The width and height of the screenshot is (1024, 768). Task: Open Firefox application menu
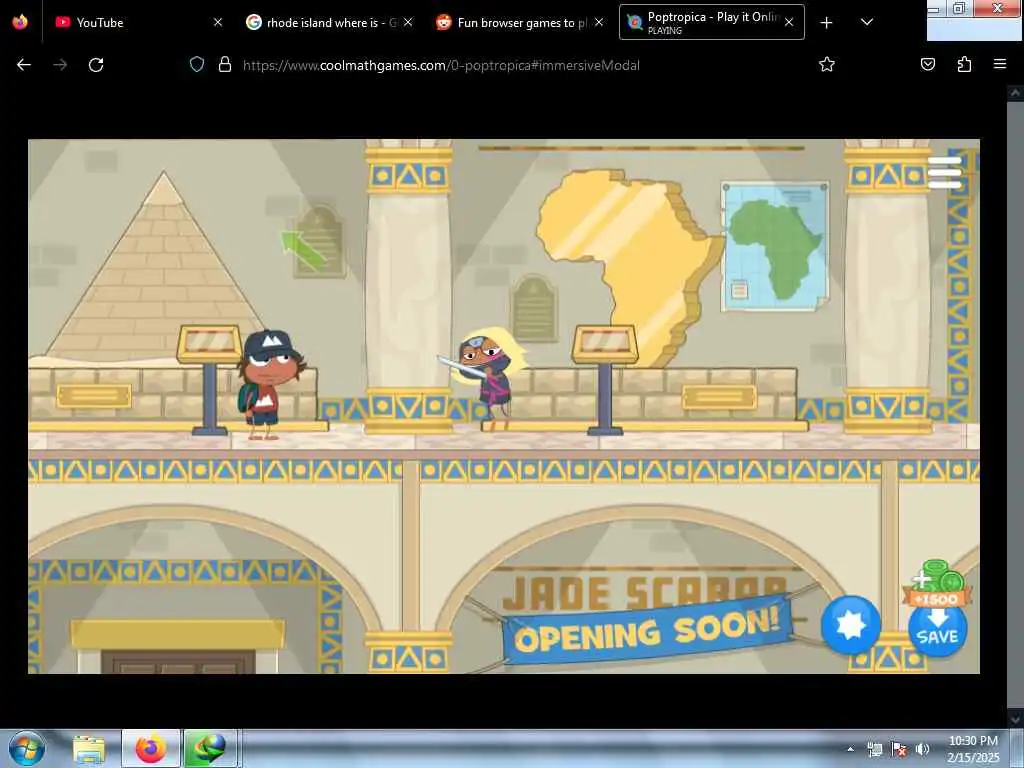[x=1000, y=65]
